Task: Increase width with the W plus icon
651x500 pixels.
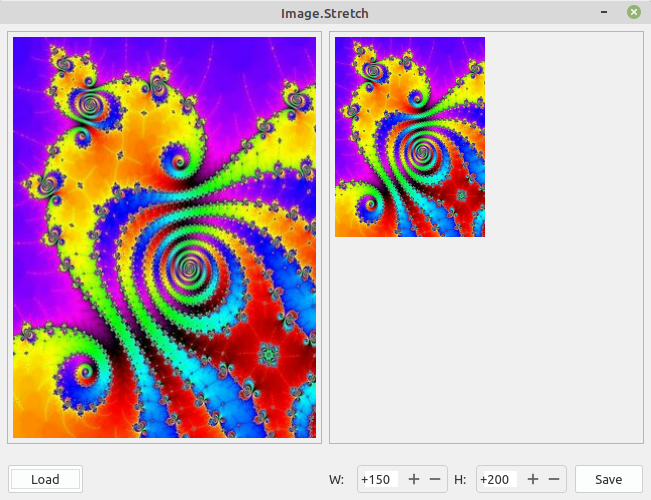Action: coord(414,479)
